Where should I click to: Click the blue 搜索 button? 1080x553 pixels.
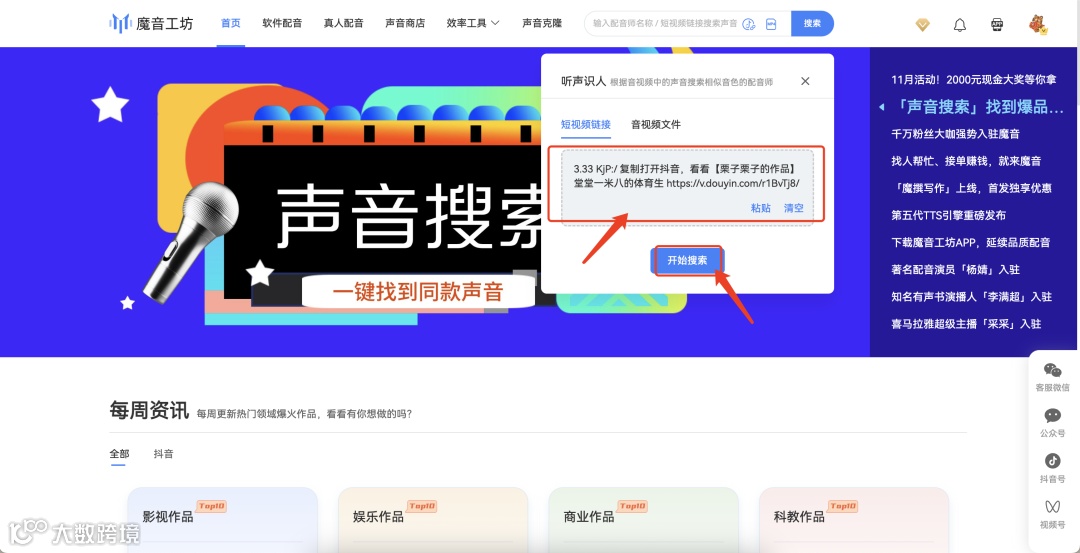[812, 23]
